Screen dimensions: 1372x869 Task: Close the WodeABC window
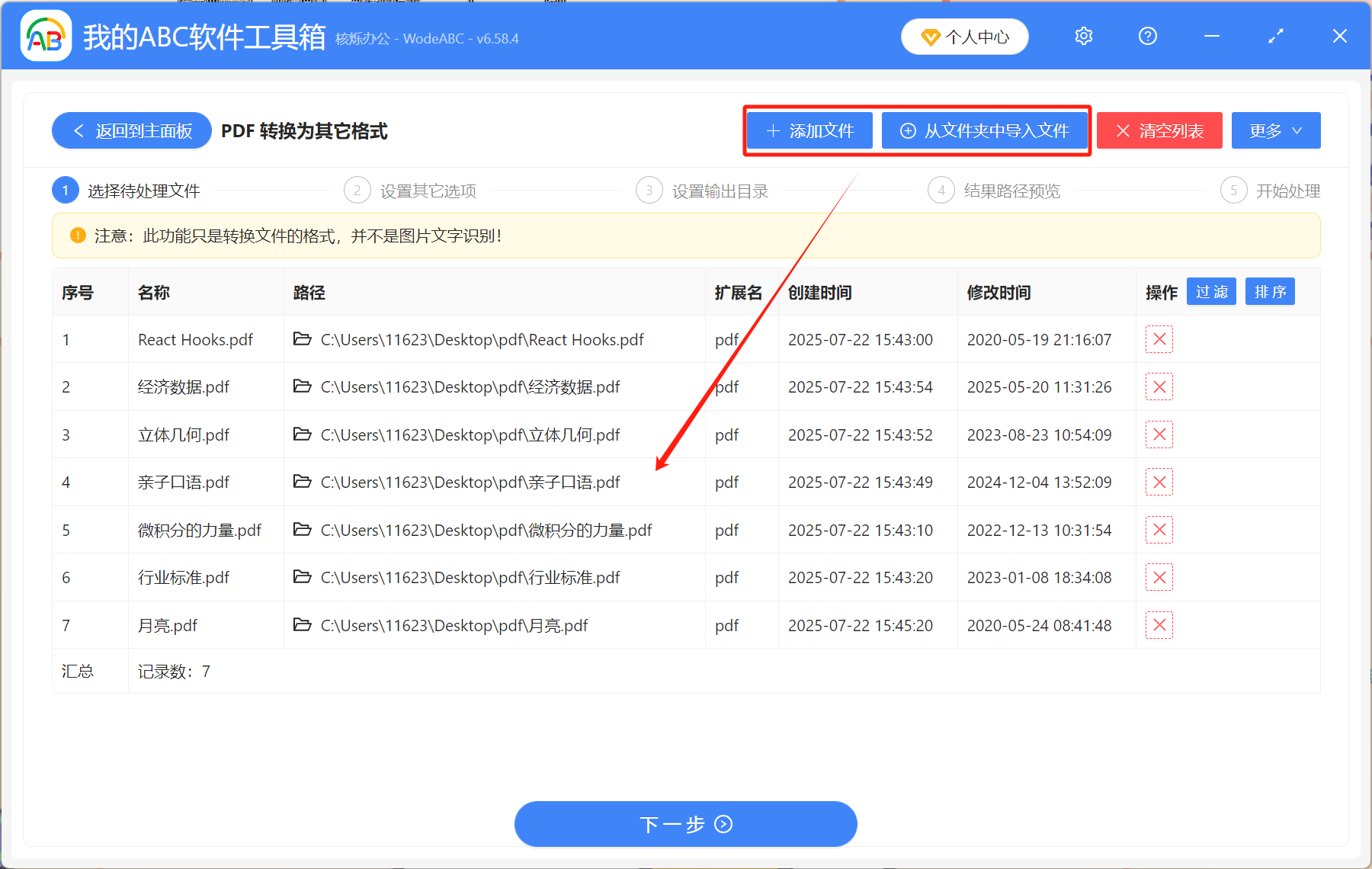(x=1340, y=36)
